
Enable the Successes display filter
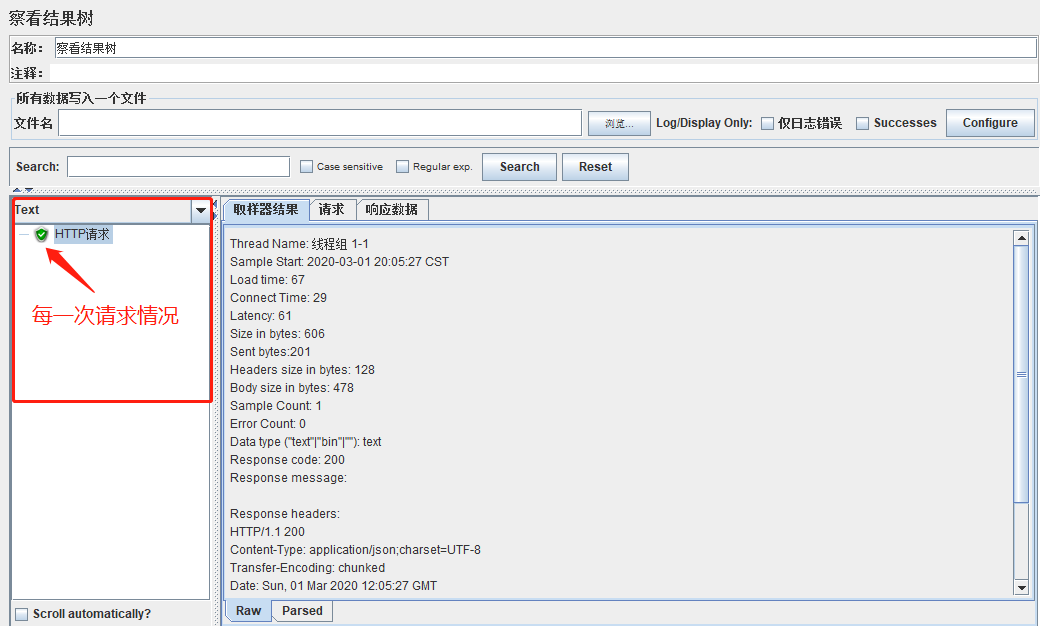862,122
